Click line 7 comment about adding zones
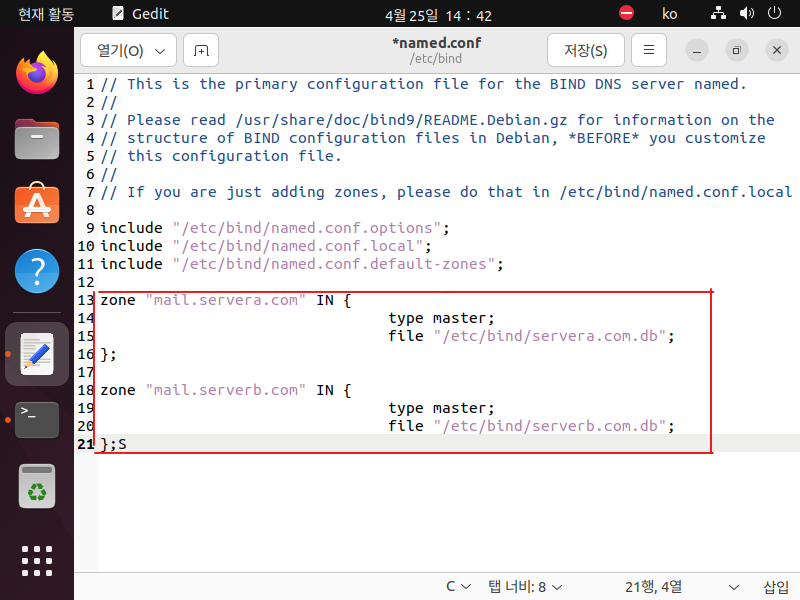This screenshot has height=600, width=800. click(x=446, y=192)
